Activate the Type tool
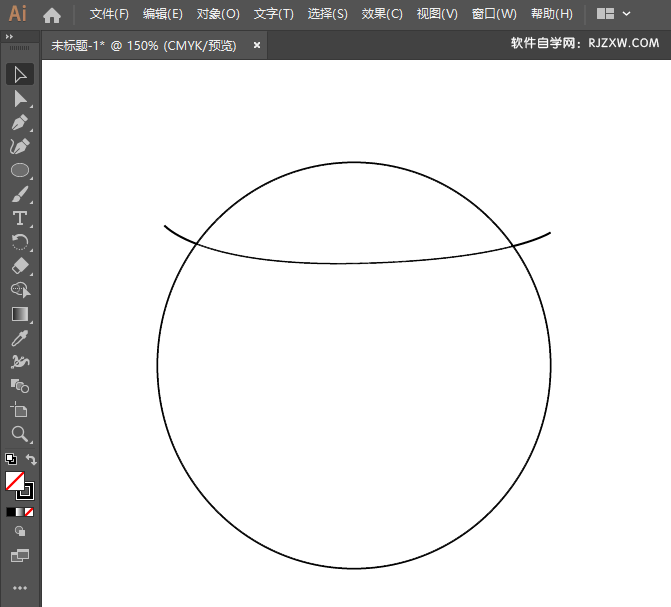671x607 pixels. [x=19, y=218]
